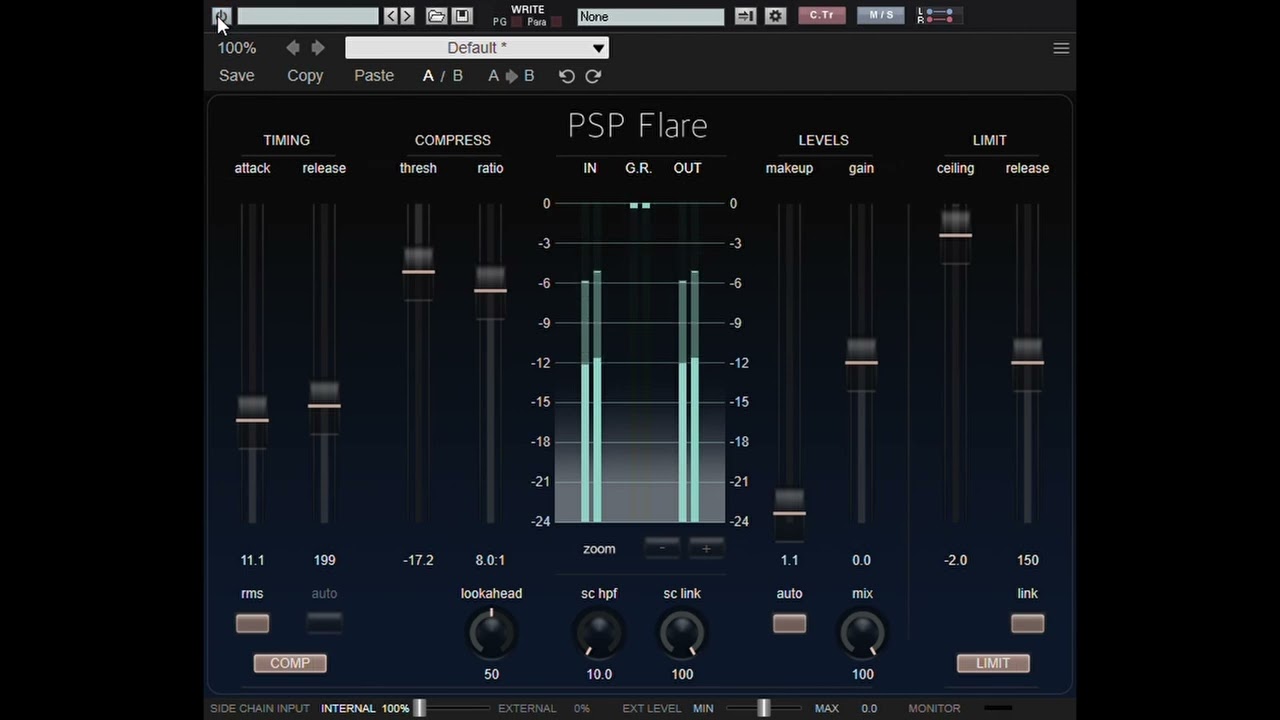Screen dimensions: 1280x720
Task: Open the None sidechain field
Action: pos(651,17)
